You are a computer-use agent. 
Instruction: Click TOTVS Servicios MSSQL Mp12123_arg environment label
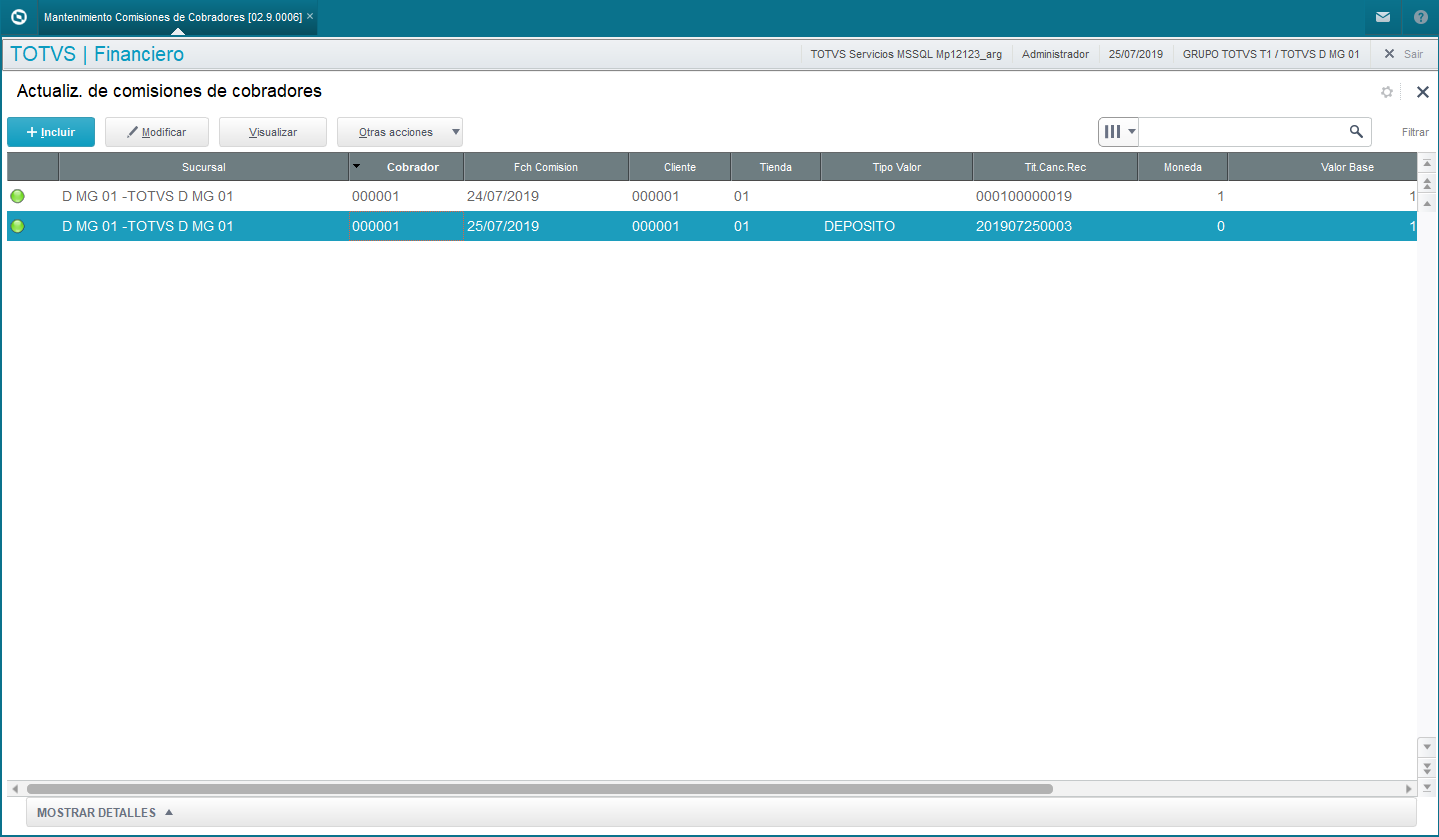coord(906,54)
